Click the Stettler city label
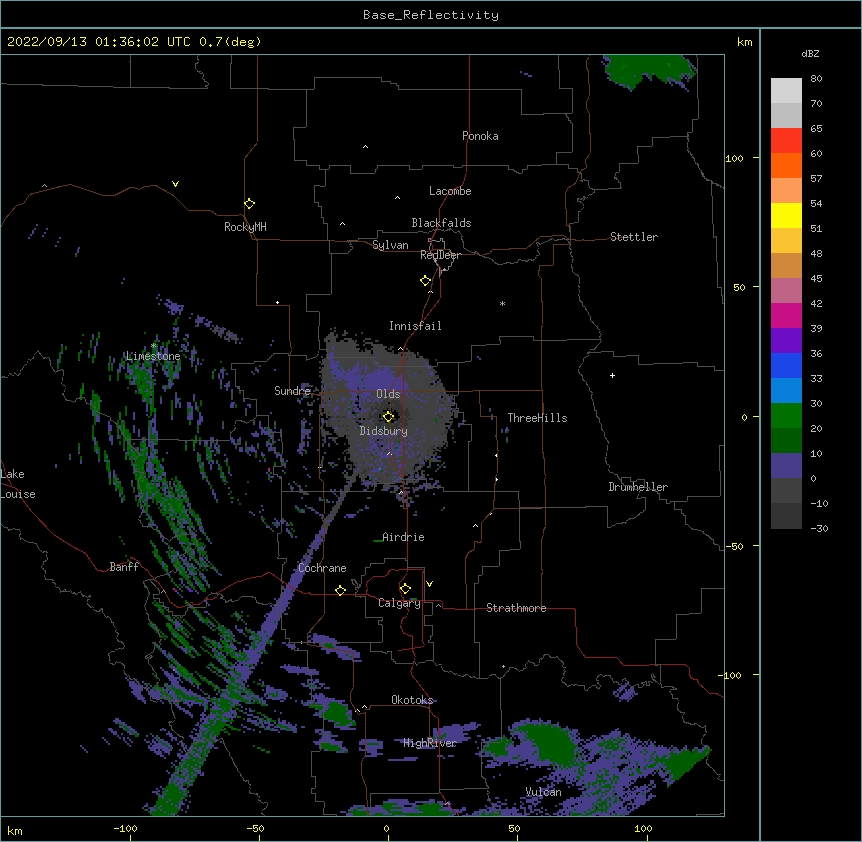Screen dimensions: 862x842 [x=634, y=237]
